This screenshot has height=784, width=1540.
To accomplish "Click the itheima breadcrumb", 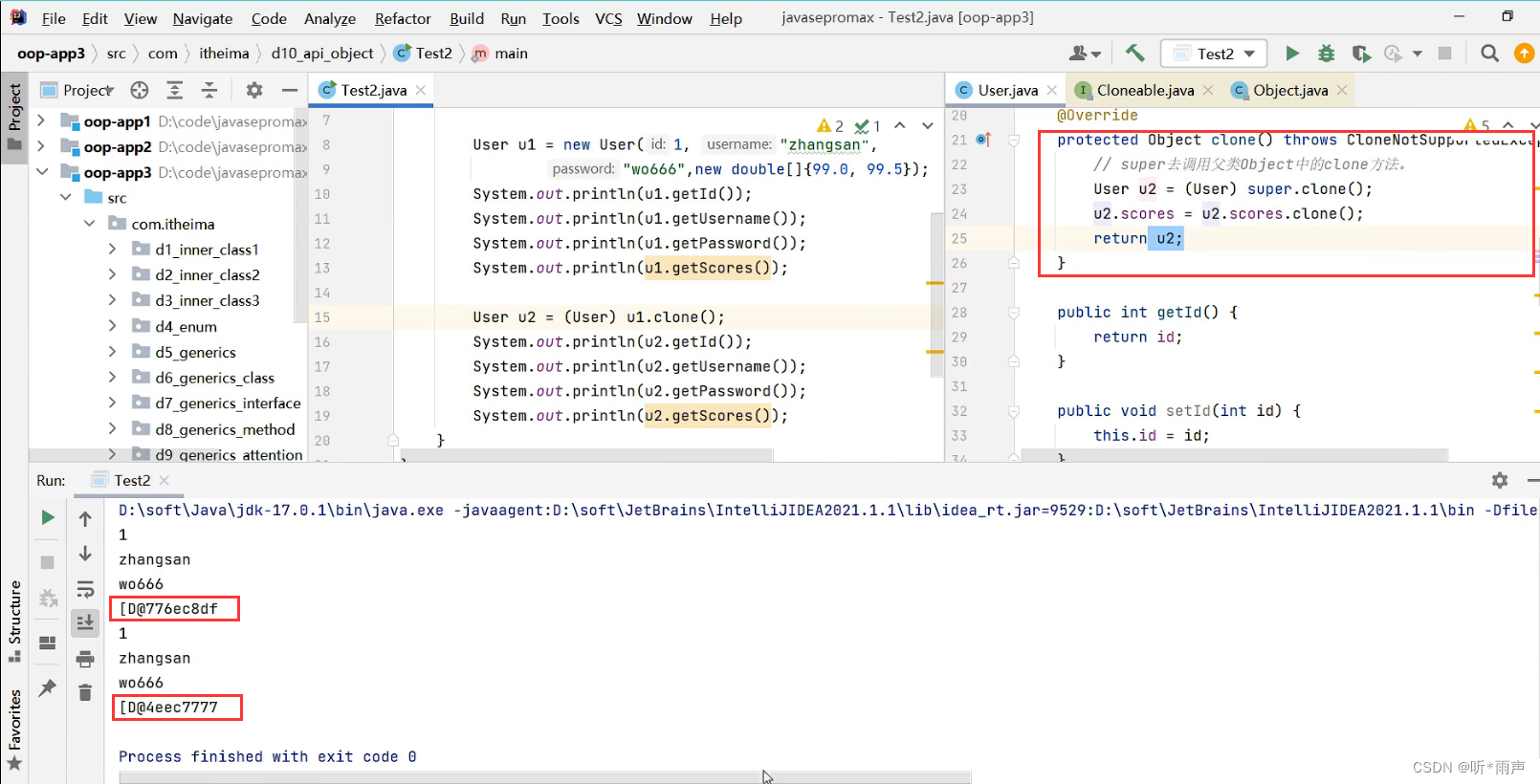I will coord(224,54).
